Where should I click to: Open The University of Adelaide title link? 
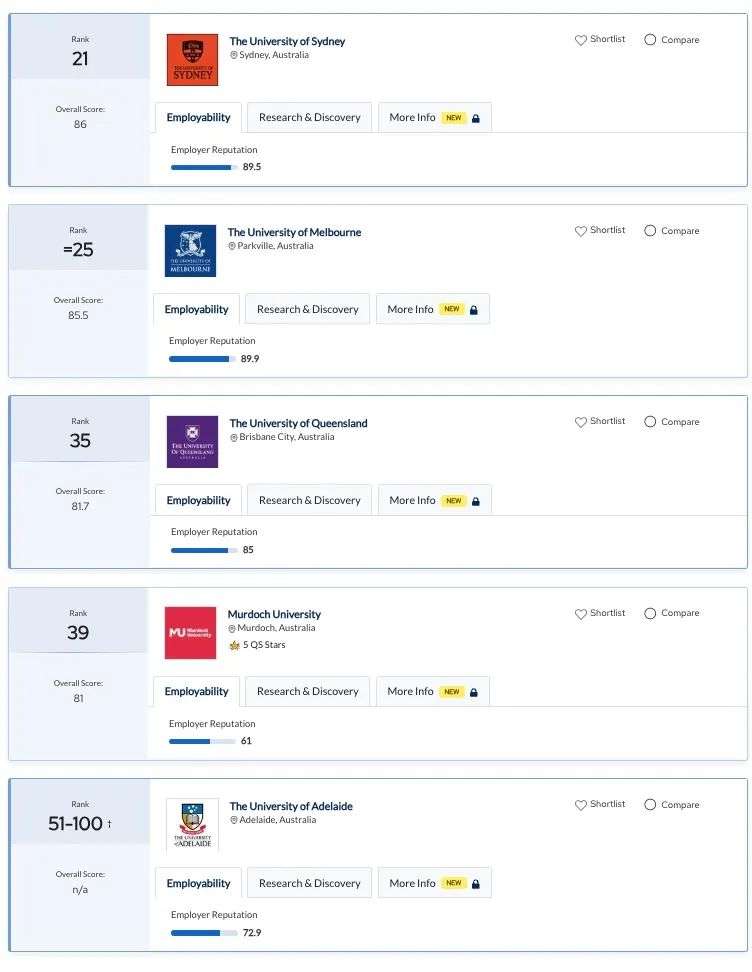click(291, 806)
